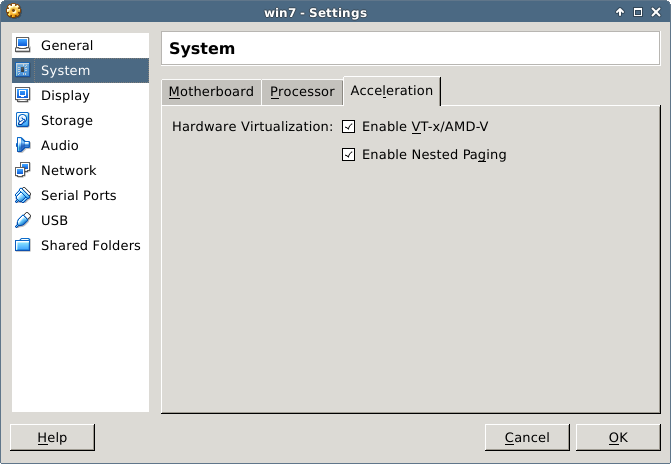
Task: Open window menu icon in title bar
Action: [13, 12]
